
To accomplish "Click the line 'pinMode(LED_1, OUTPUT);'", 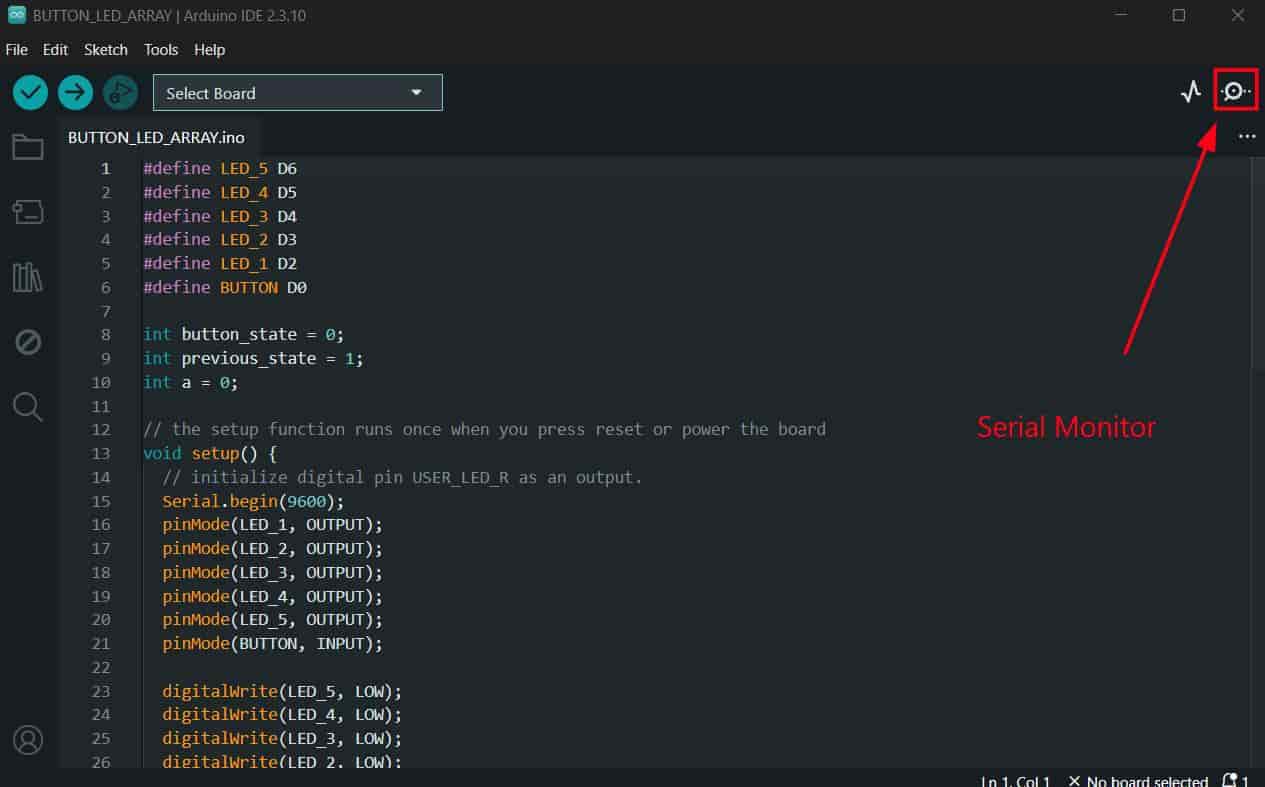I will click(x=272, y=525).
